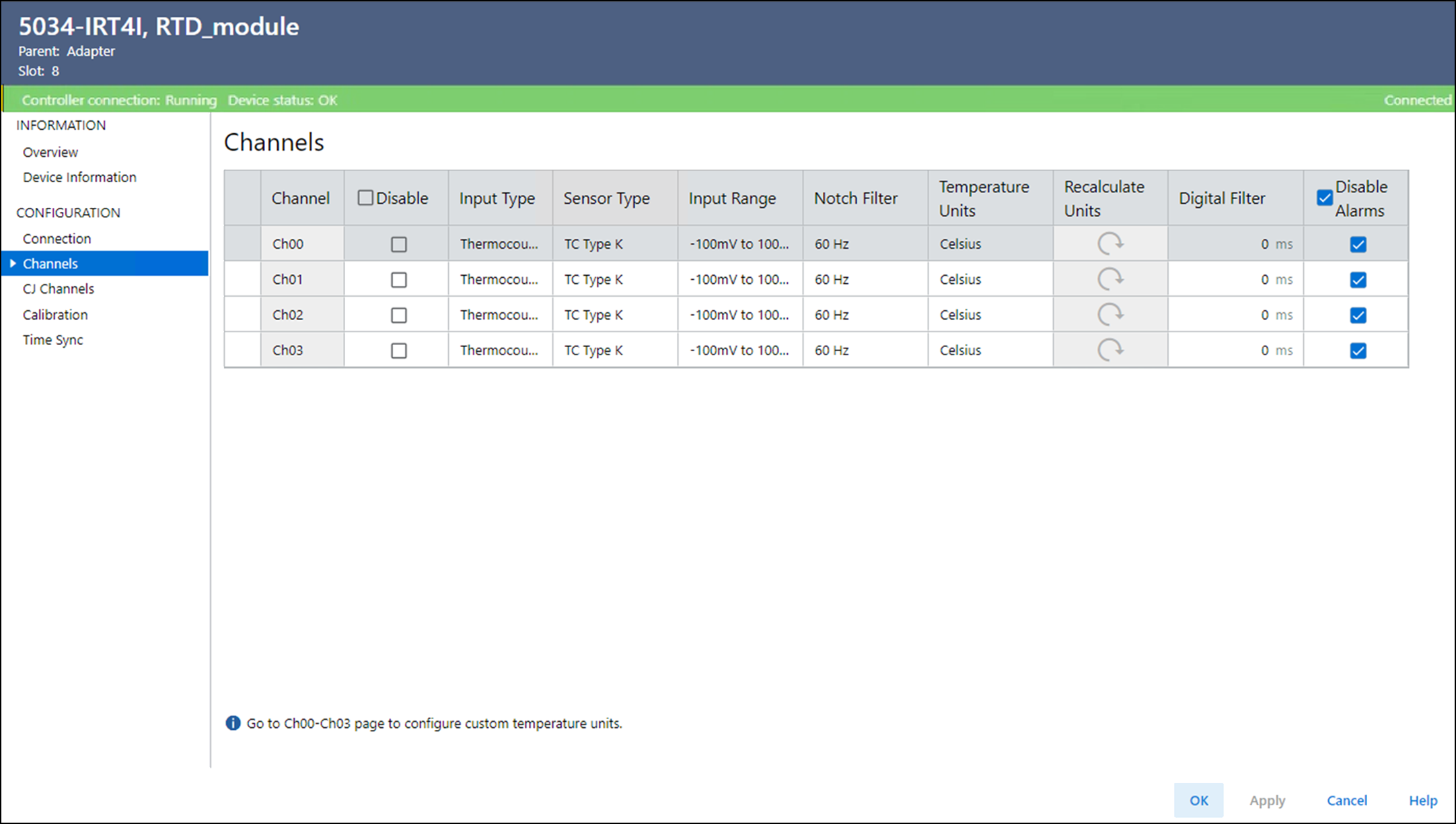Uncheck Disable Alarms for Ch02

tap(1358, 315)
